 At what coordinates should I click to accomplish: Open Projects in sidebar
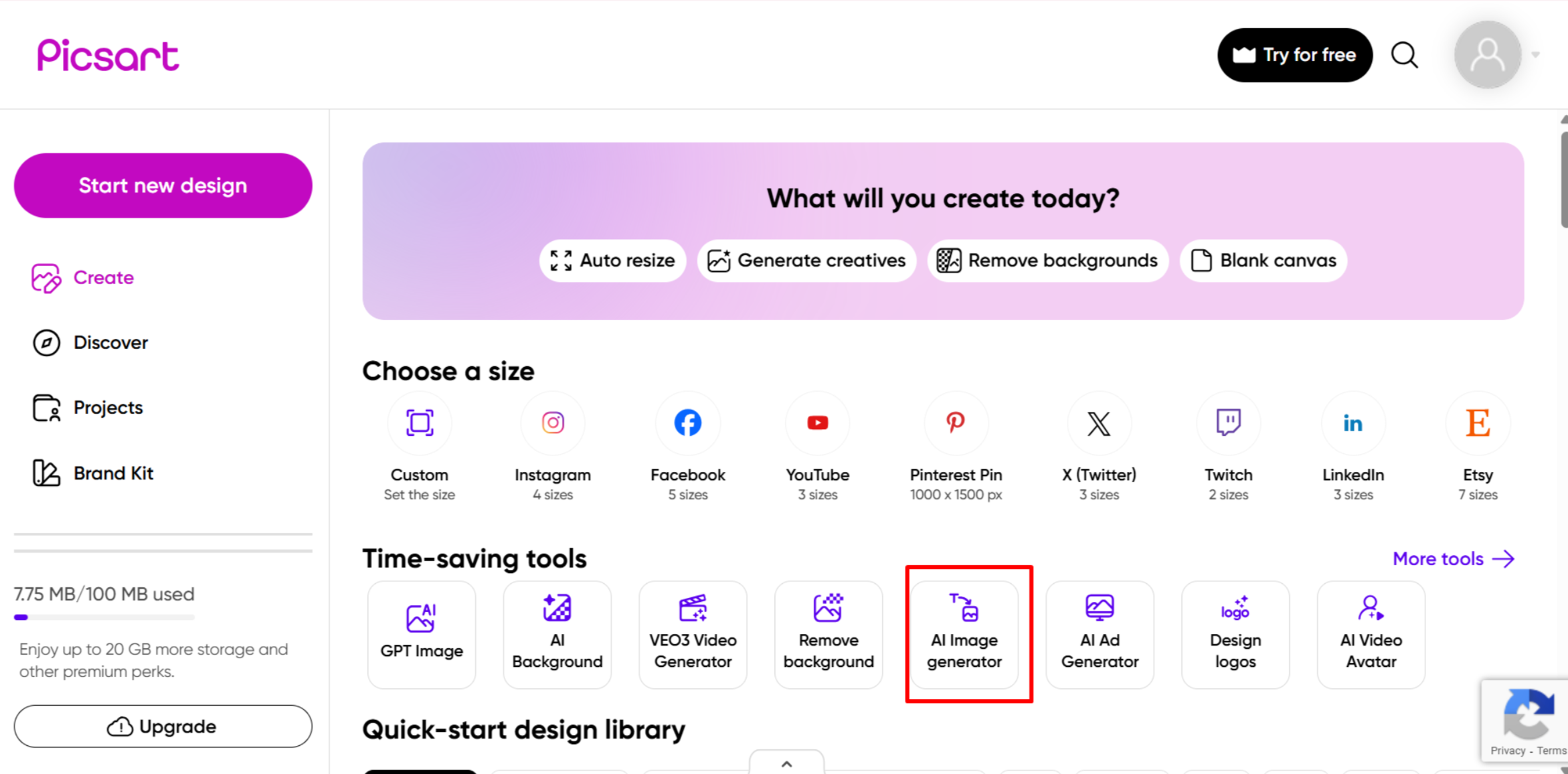coord(88,408)
